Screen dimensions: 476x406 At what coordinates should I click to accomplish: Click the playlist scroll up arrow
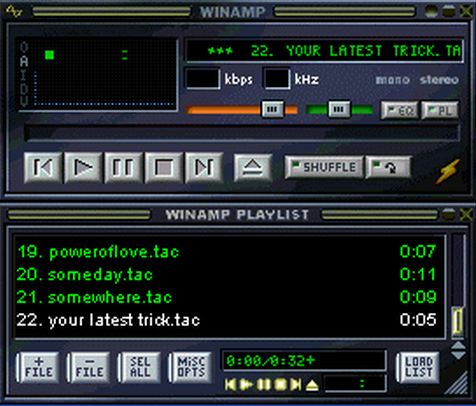pos(458,345)
